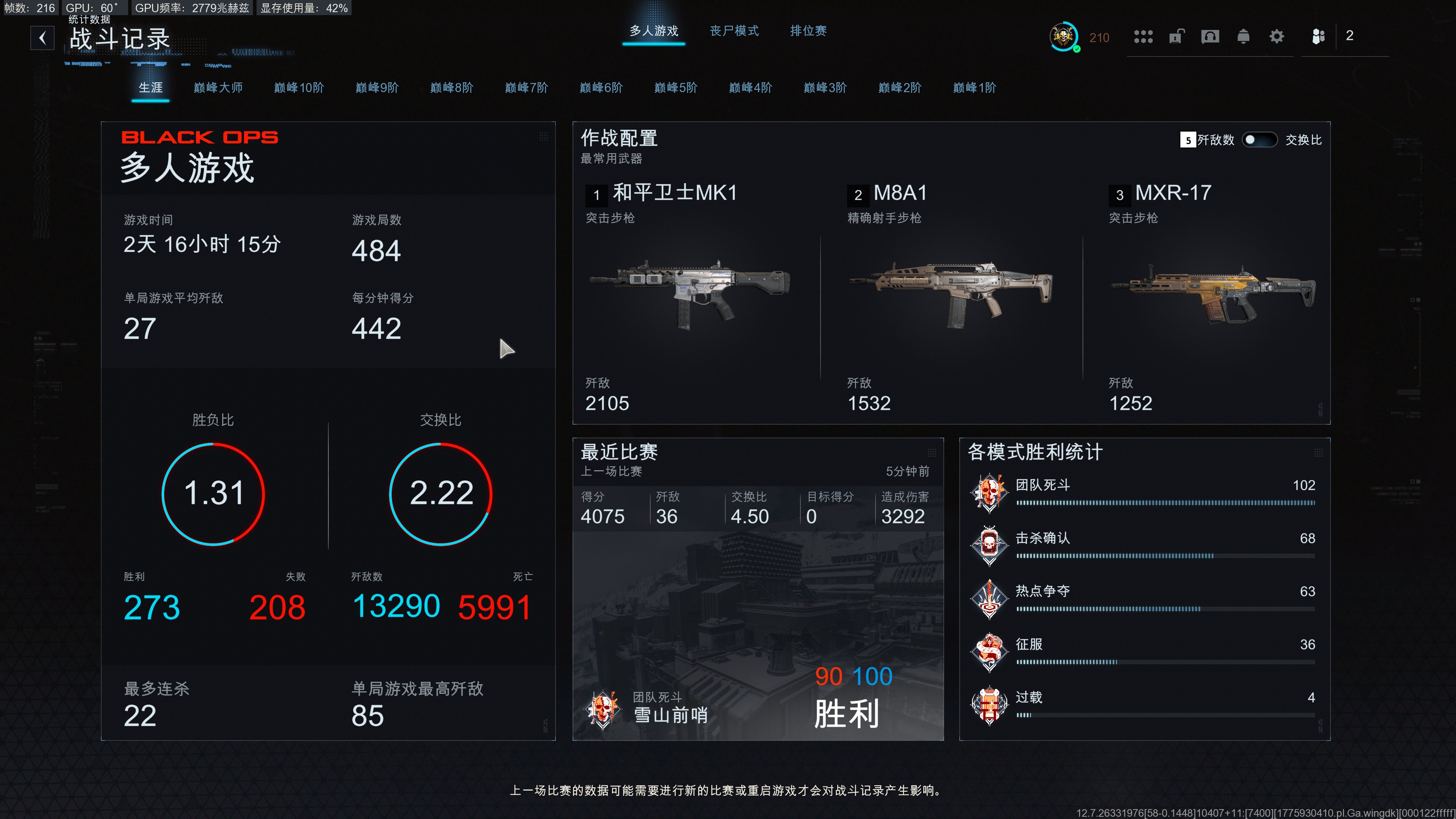
Task: Open settings gear icon
Action: point(1276,37)
